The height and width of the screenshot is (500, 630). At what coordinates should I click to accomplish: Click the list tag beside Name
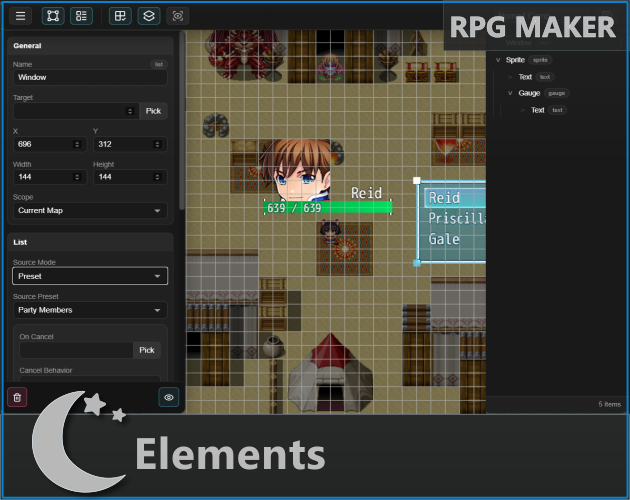(159, 64)
